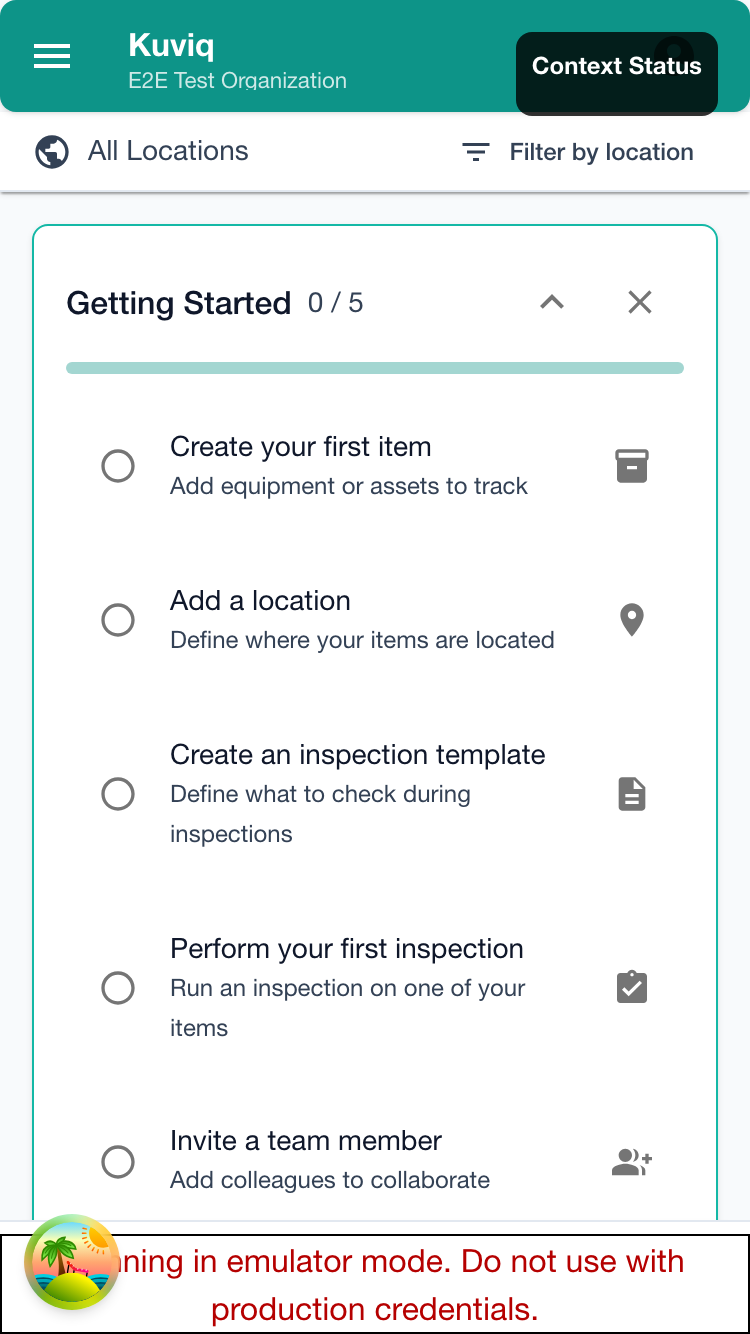Screen dimensions: 750x1334
Task: Click the invite person icon beside Invite a team member
Action: click(x=631, y=1161)
